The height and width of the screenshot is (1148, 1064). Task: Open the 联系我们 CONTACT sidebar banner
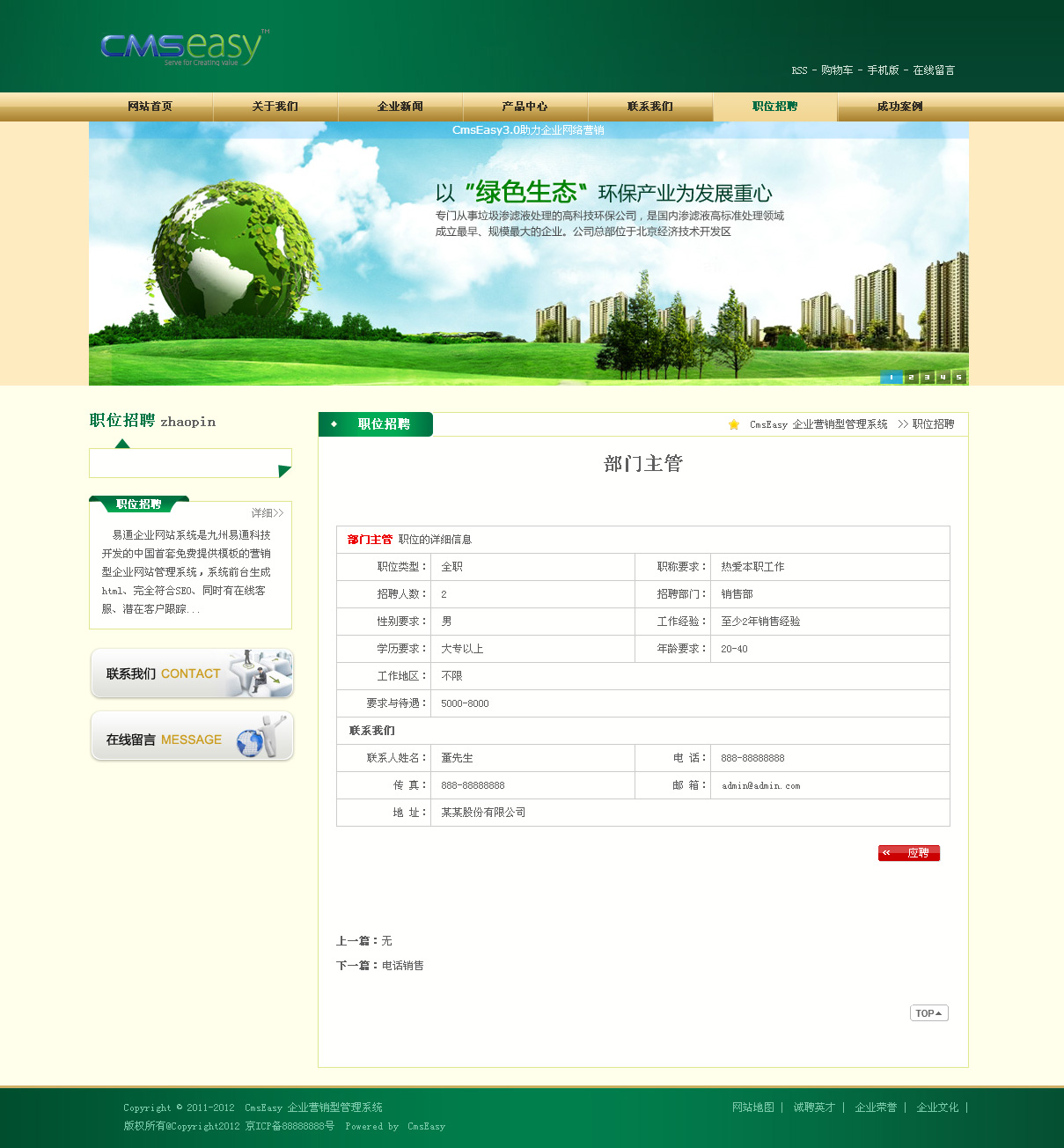tap(192, 673)
